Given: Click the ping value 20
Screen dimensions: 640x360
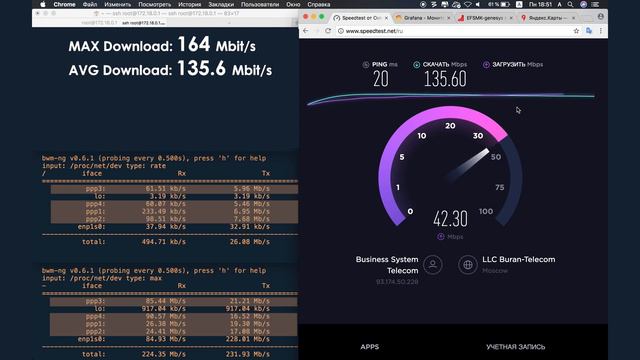Looking at the screenshot, I should coord(381,79).
